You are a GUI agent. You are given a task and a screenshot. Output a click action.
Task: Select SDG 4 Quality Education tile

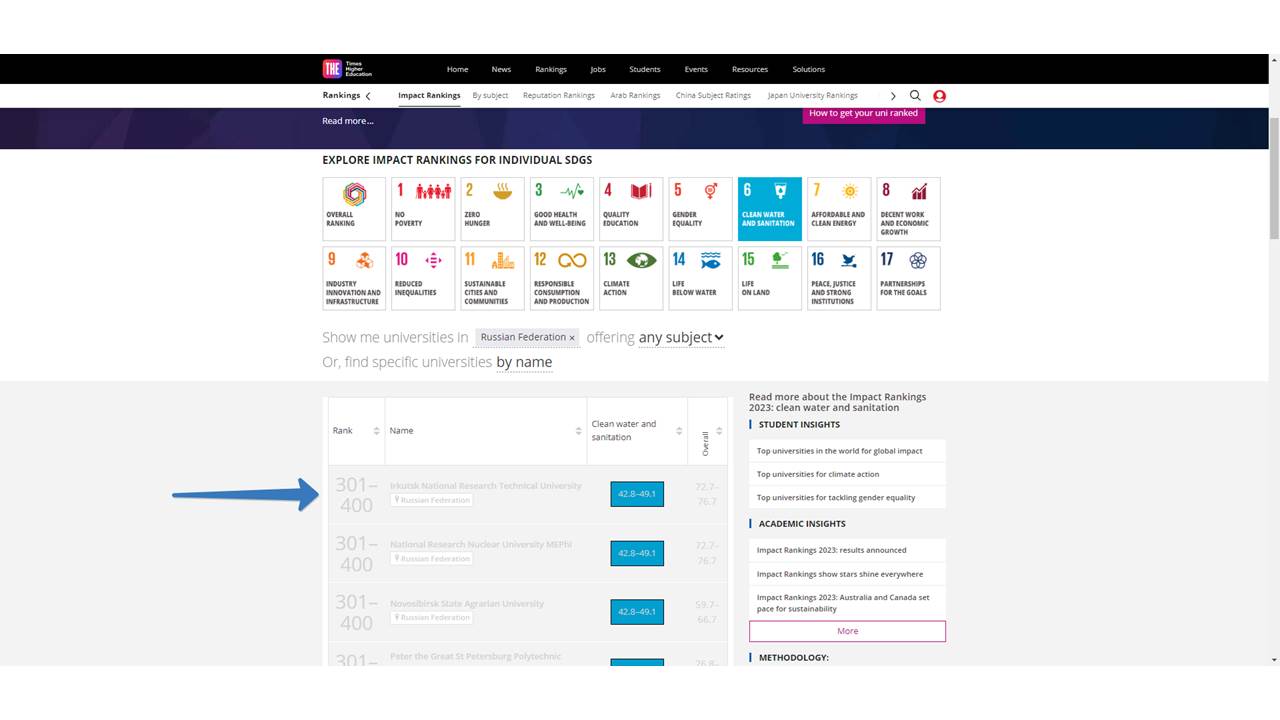tap(631, 209)
